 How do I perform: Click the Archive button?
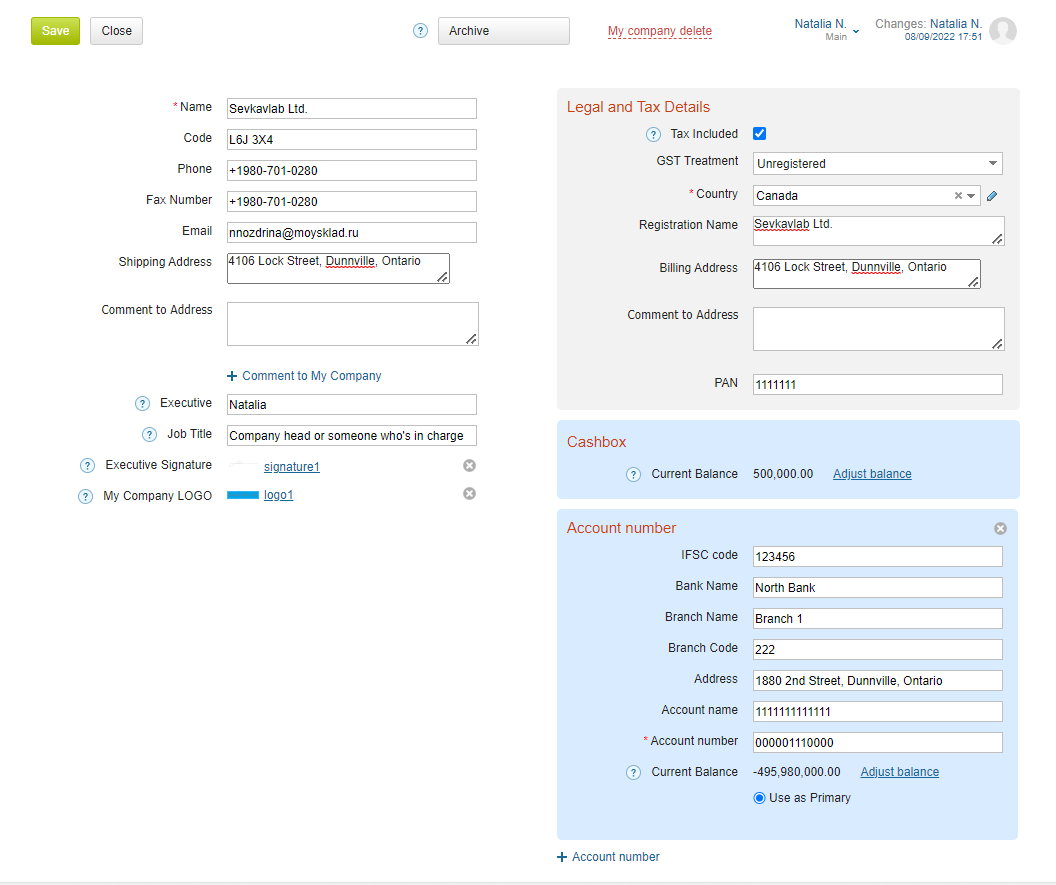(x=504, y=31)
